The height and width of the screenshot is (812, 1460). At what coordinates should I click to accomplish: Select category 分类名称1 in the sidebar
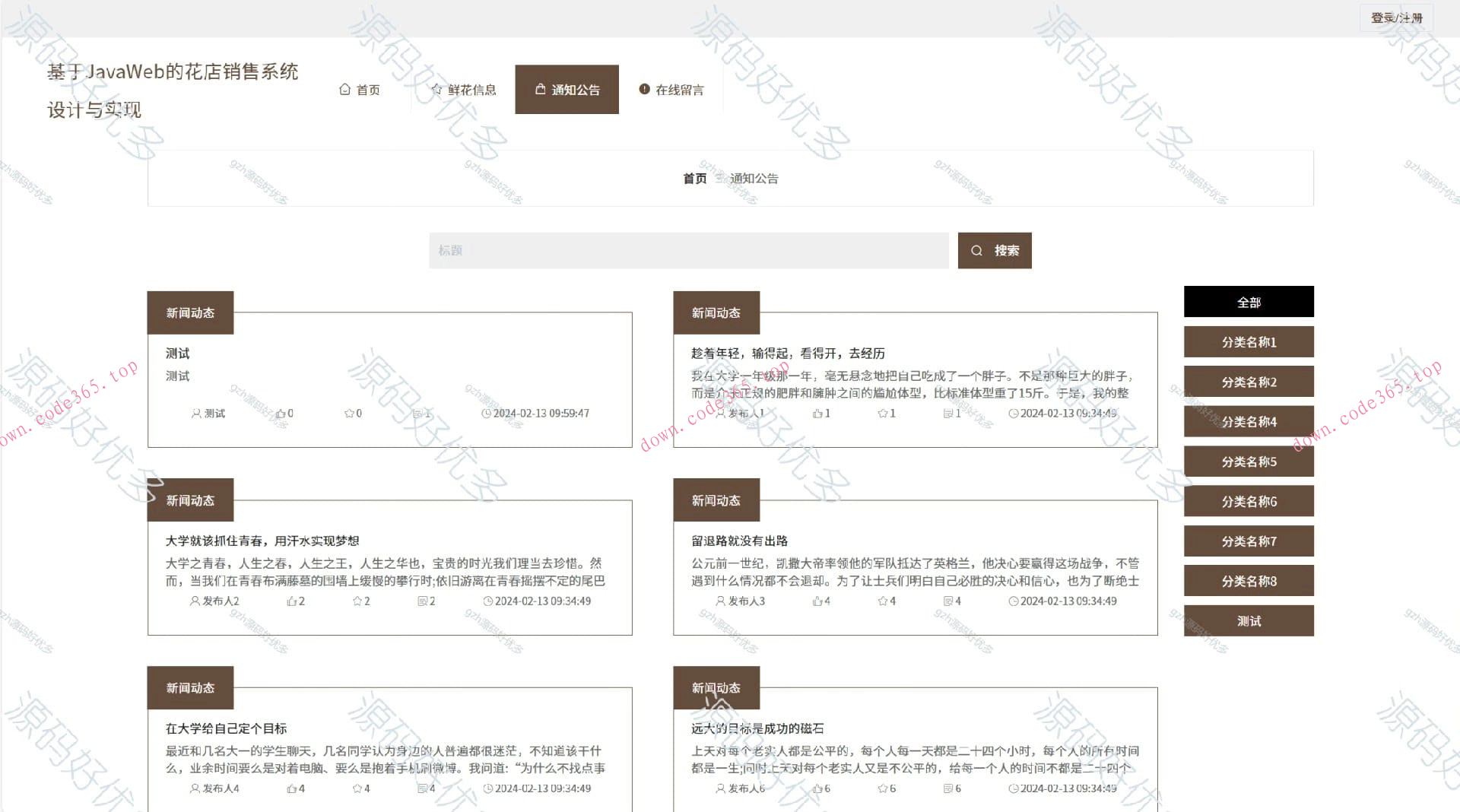[1248, 341]
